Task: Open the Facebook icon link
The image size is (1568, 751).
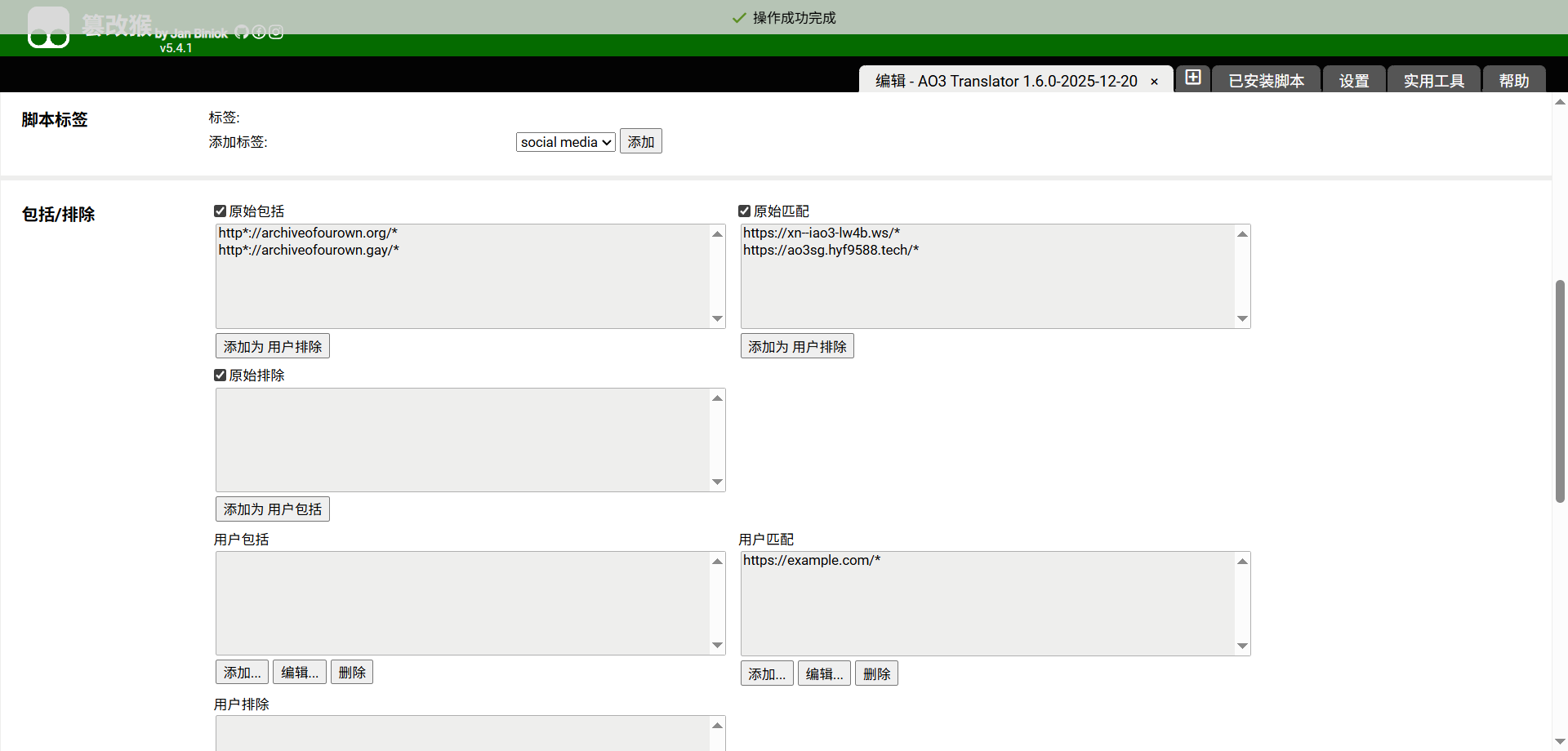Action: coord(259,32)
